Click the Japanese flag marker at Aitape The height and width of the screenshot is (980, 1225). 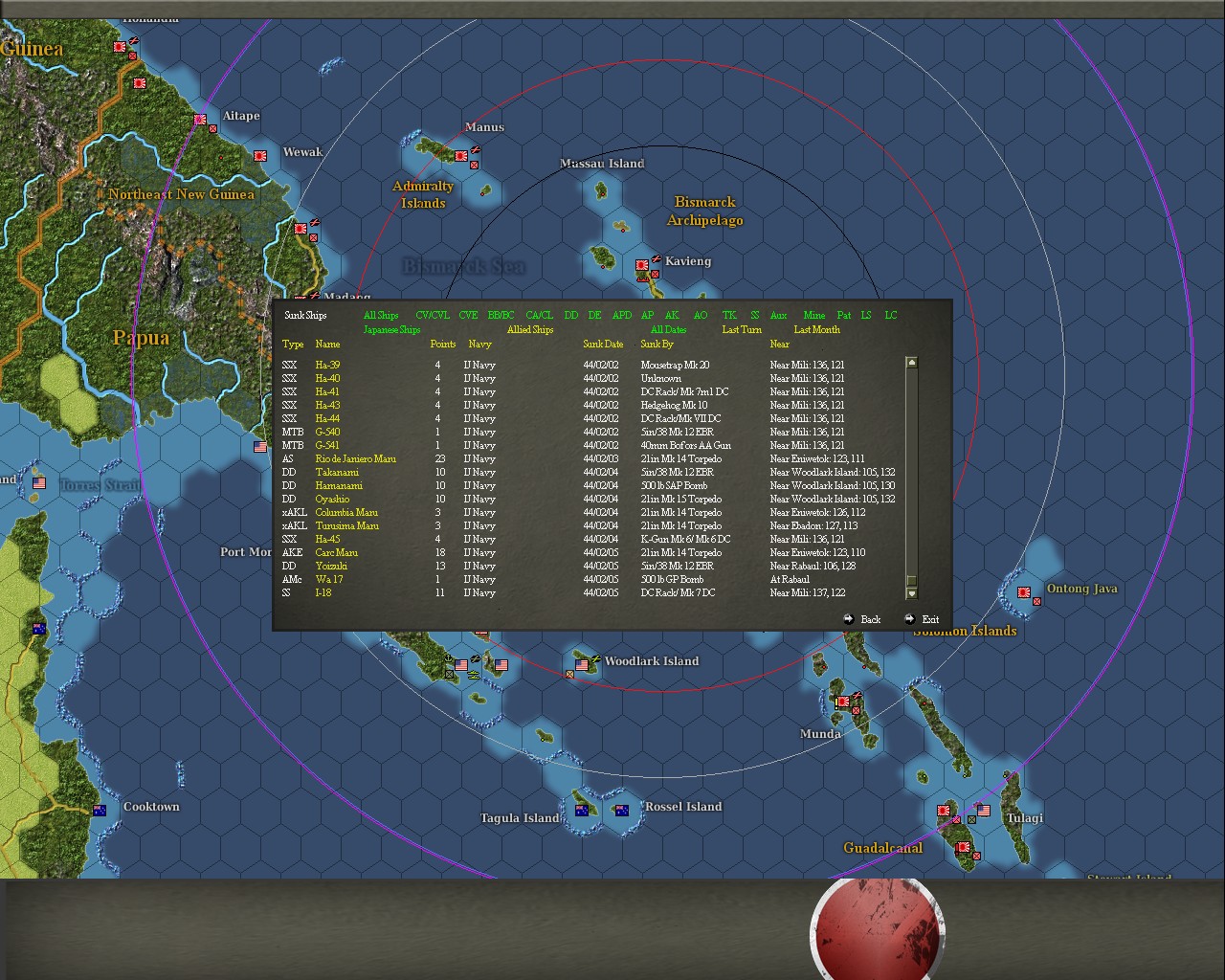[x=200, y=121]
